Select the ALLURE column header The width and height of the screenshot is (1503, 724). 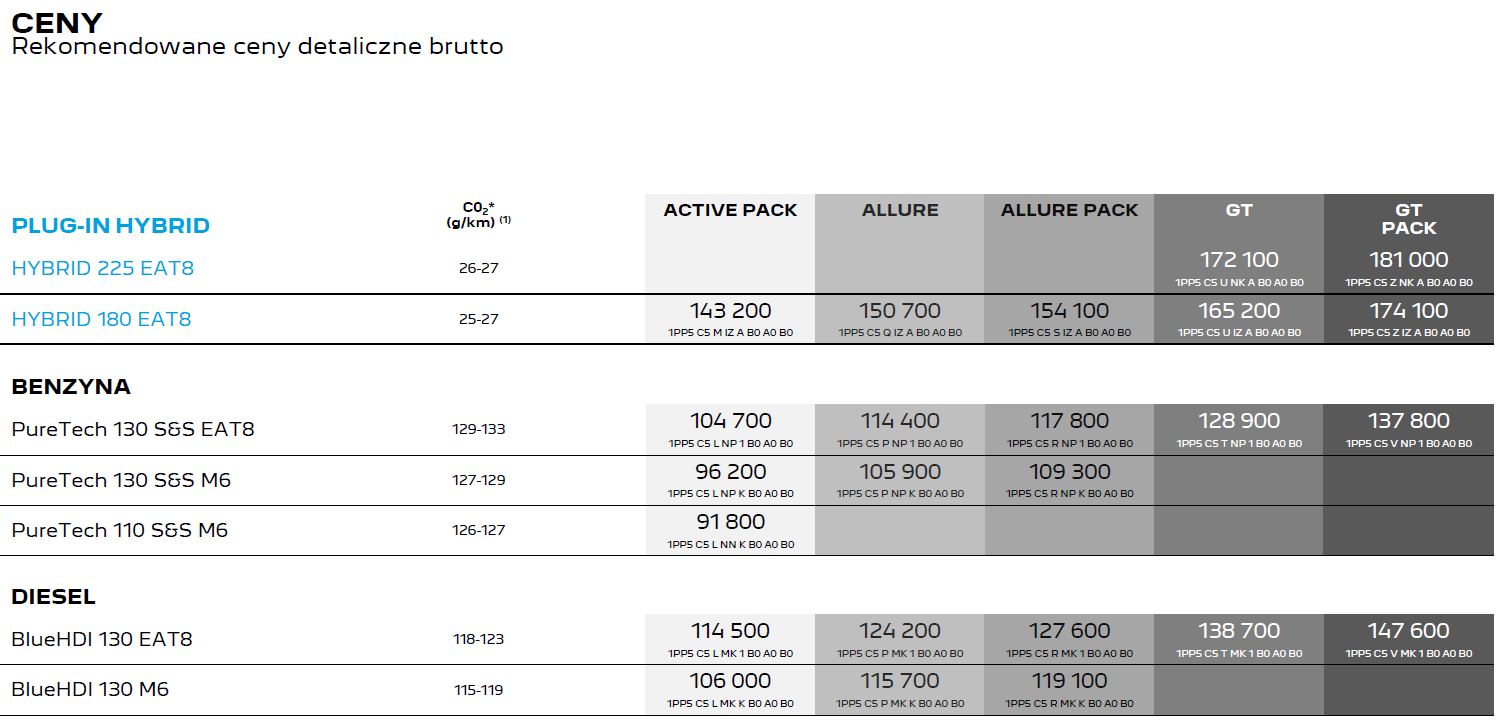coord(900,210)
